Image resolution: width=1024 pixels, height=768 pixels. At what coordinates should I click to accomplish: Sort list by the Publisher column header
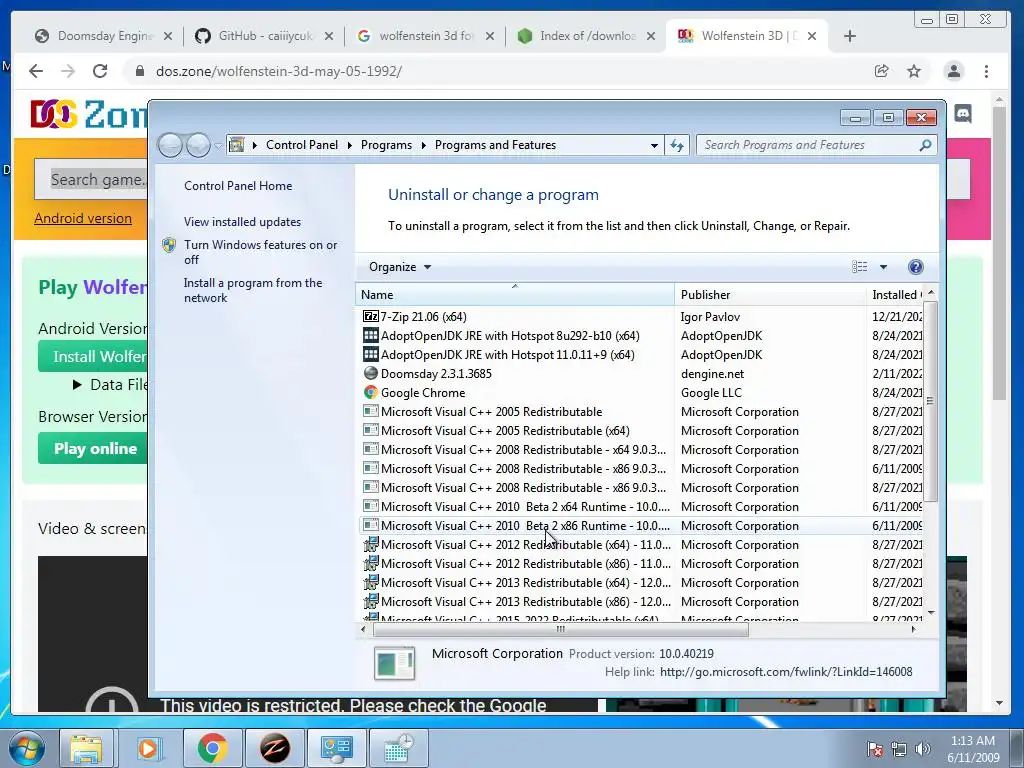pyautogui.click(x=770, y=295)
